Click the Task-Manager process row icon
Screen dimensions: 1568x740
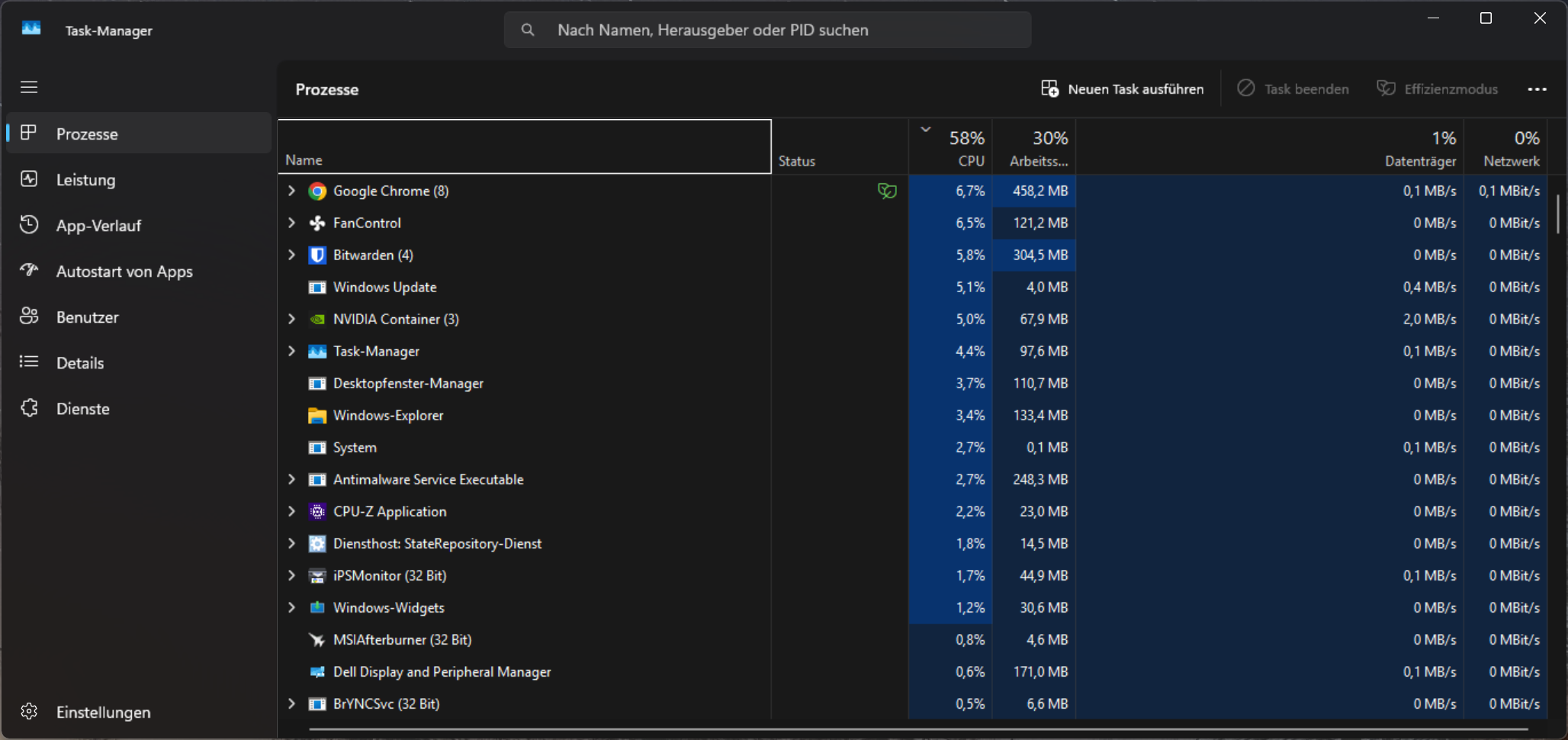pyautogui.click(x=317, y=352)
